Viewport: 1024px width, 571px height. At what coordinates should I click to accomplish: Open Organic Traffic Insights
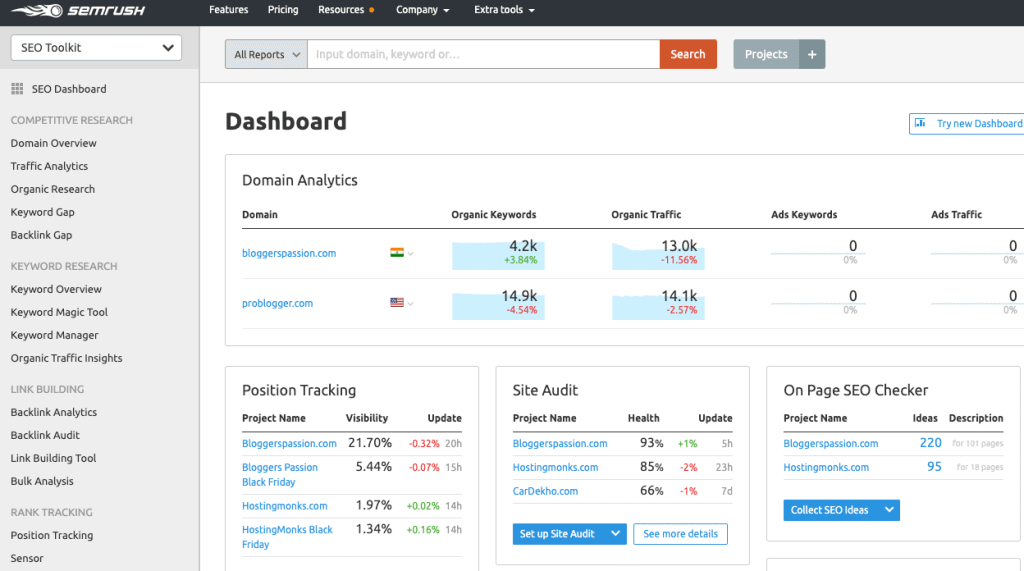pyautogui.click(x=66, y=357)
